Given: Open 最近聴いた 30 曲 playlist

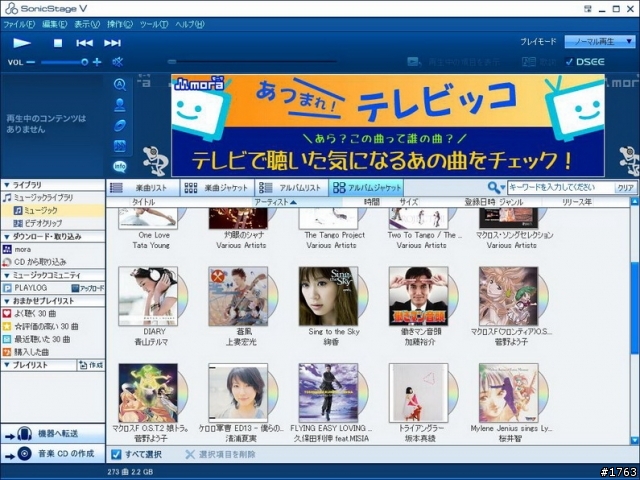Looking at the screenshot, I should pos(36,339).
